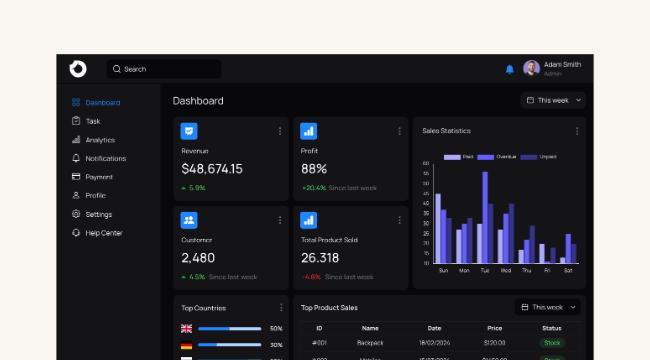Click the $48,674.15 revenue value
Image resolution: width=650 pixels, height=360 pixels.
[212, 169]
